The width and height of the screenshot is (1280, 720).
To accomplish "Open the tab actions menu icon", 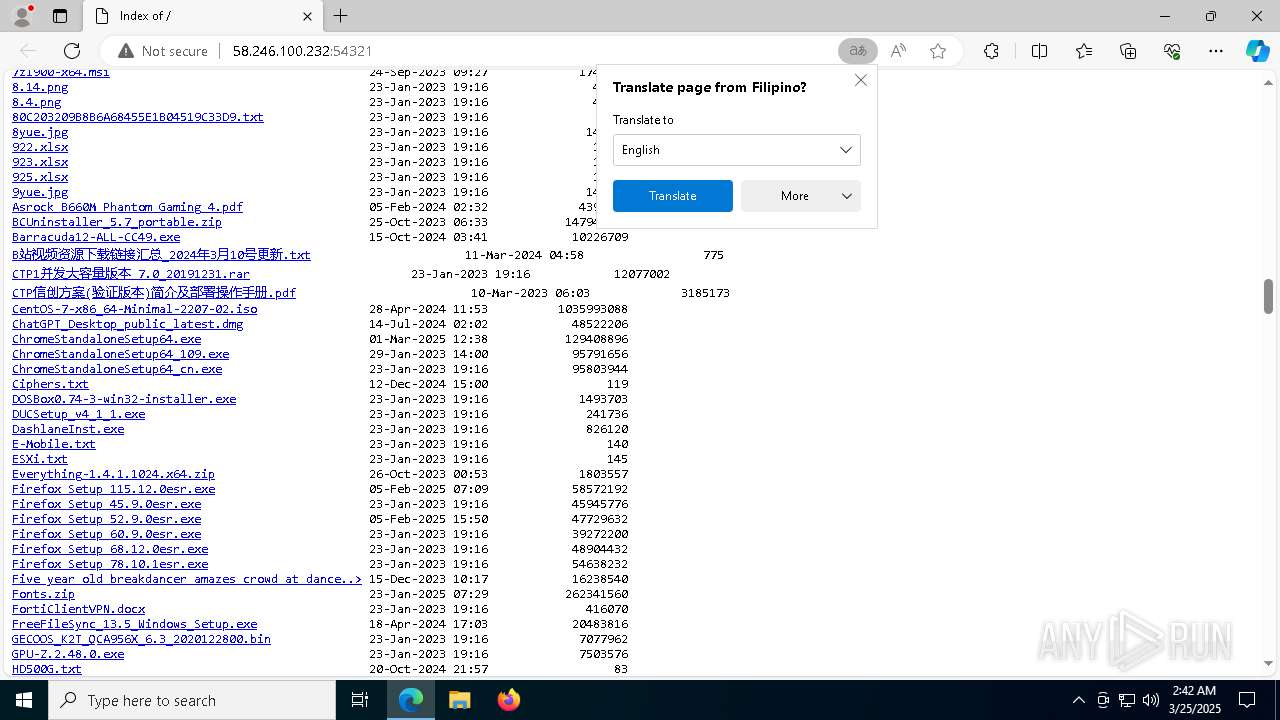I will (60, 16).
